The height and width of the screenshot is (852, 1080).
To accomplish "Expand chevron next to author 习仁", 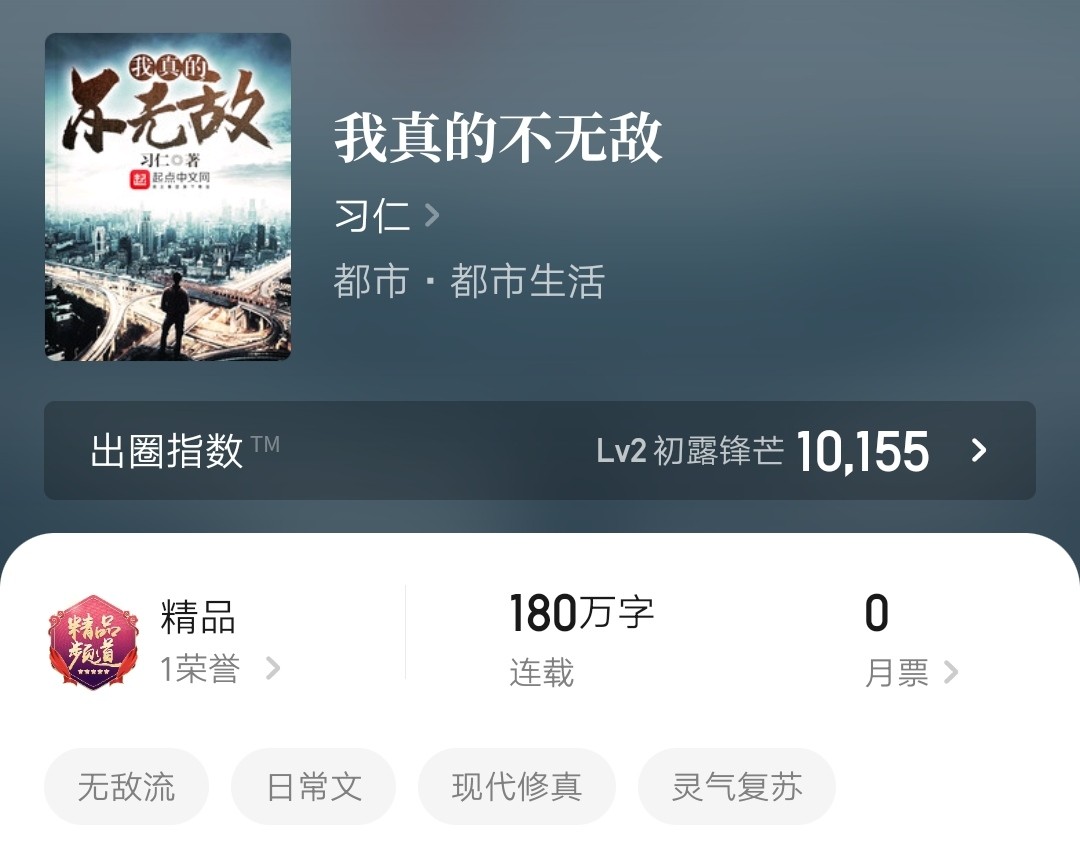I will pos(432,216).
